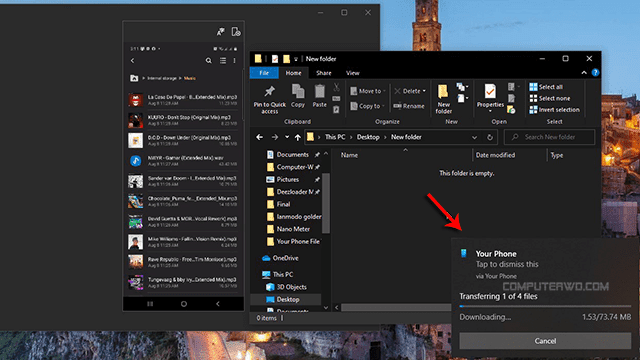Tap the Mike Williams mp3 thumbnail

coord(136,242)
